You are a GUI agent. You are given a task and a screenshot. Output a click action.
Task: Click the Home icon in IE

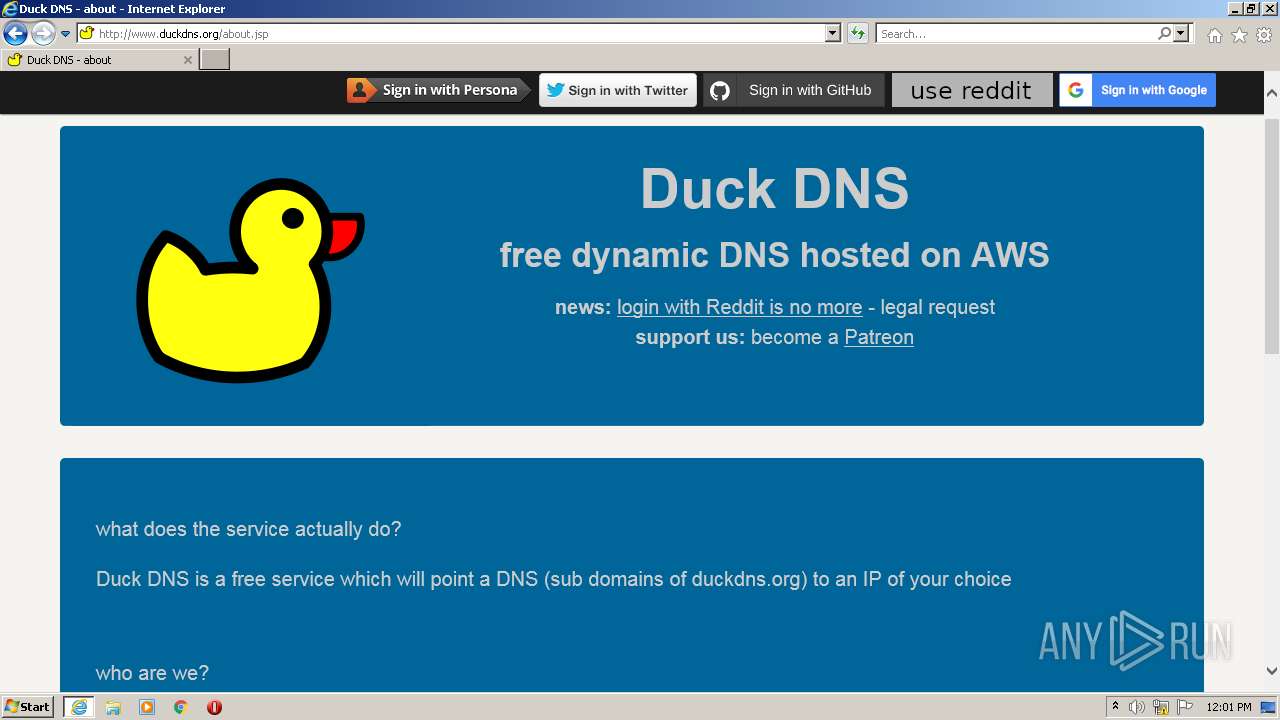(1214, 35)
